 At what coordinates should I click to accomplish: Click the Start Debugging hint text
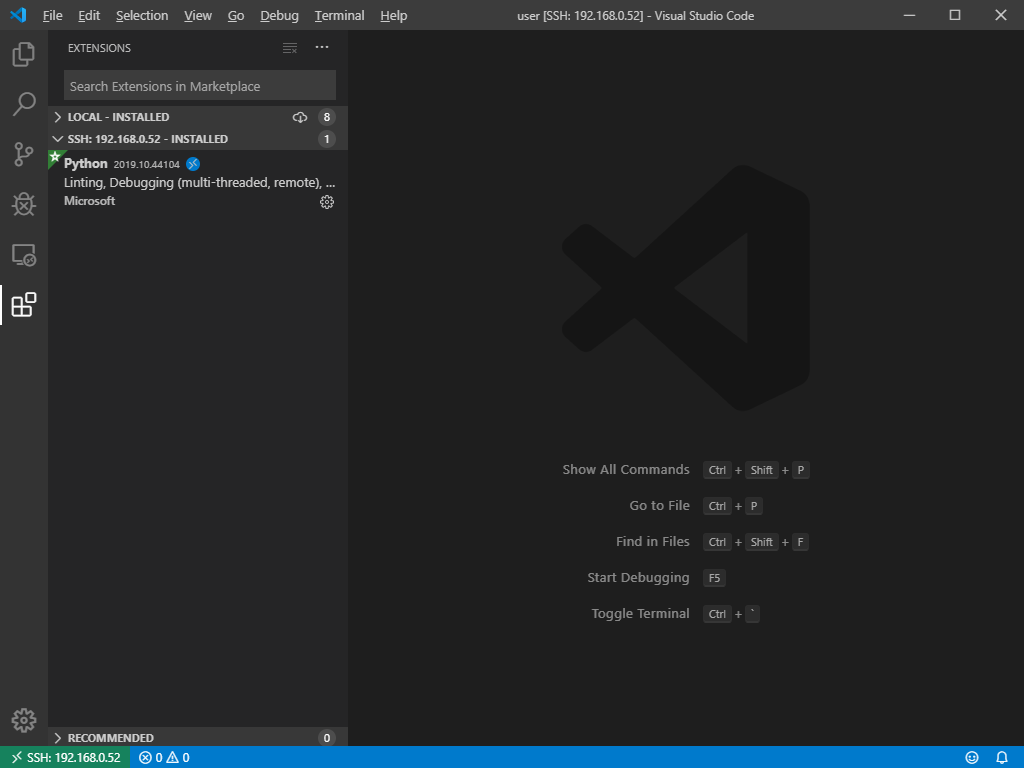[638, 578]
